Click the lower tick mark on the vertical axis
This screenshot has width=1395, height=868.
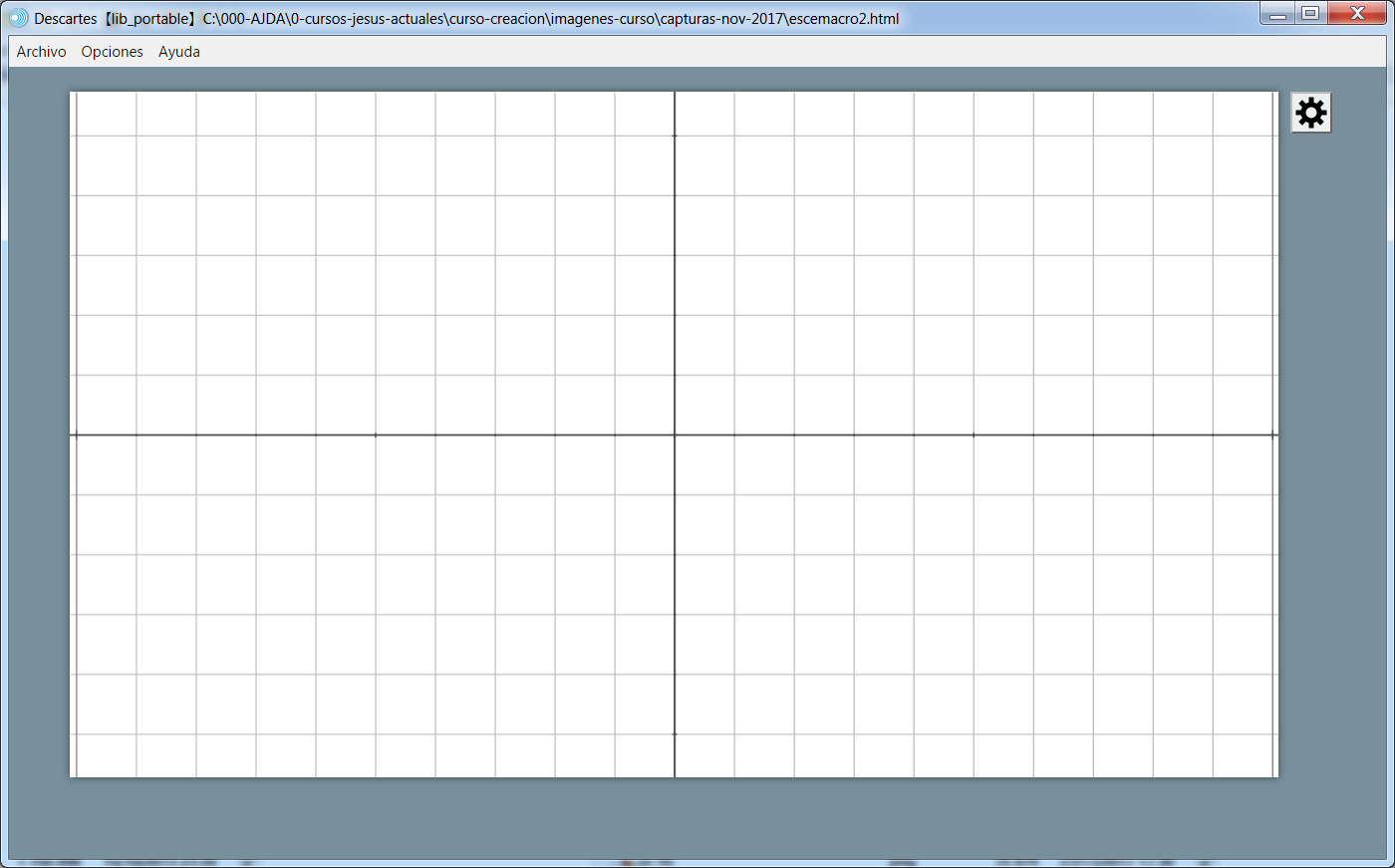[x=675, y=734]
